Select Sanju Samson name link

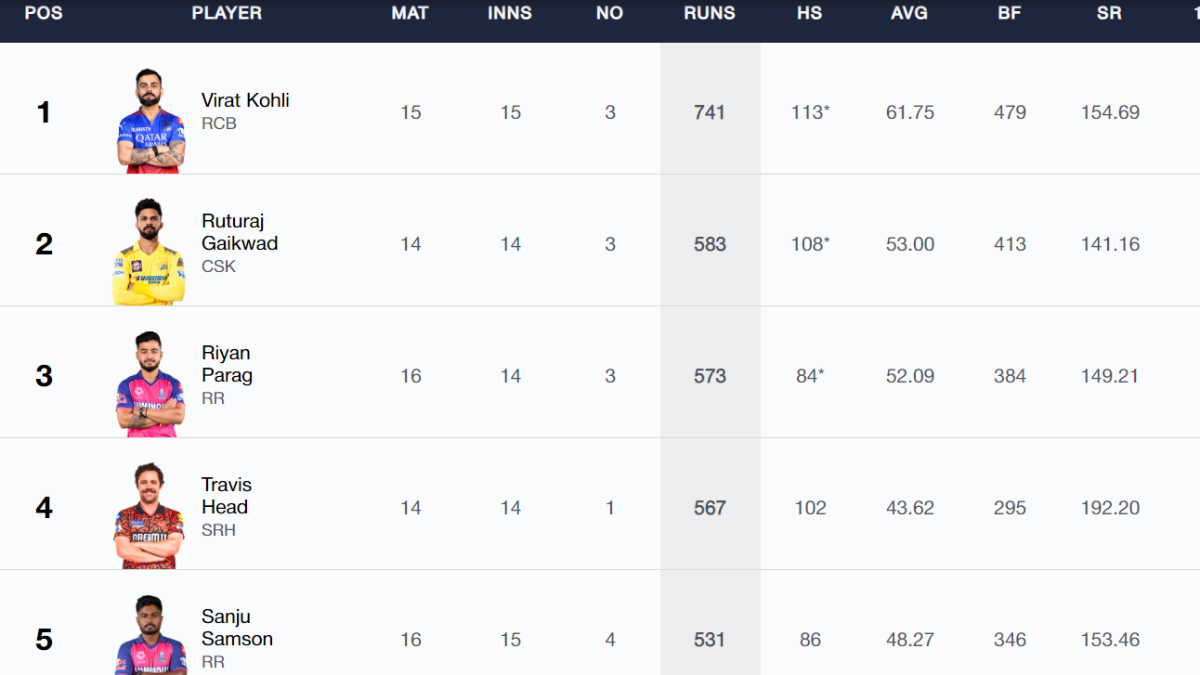coord(237,628)
